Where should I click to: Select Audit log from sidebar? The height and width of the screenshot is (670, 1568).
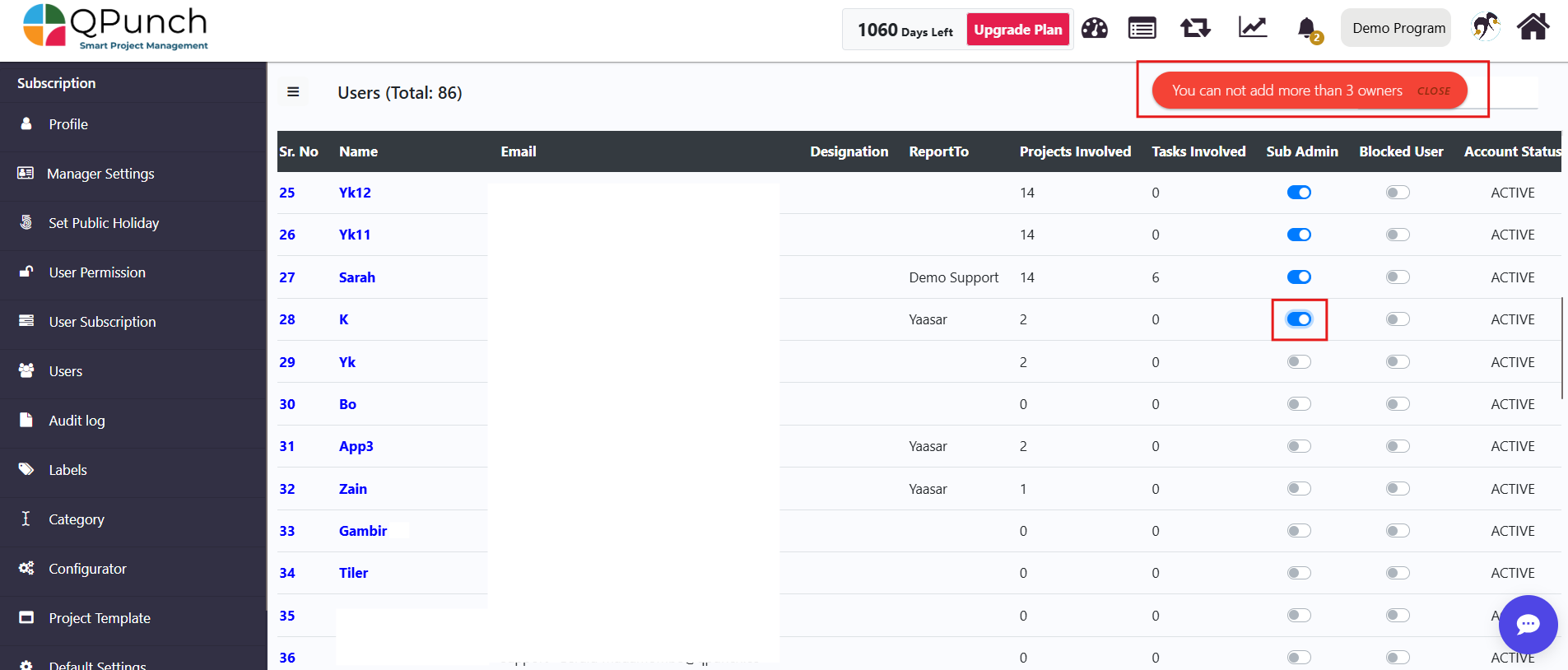click(77, 421)
